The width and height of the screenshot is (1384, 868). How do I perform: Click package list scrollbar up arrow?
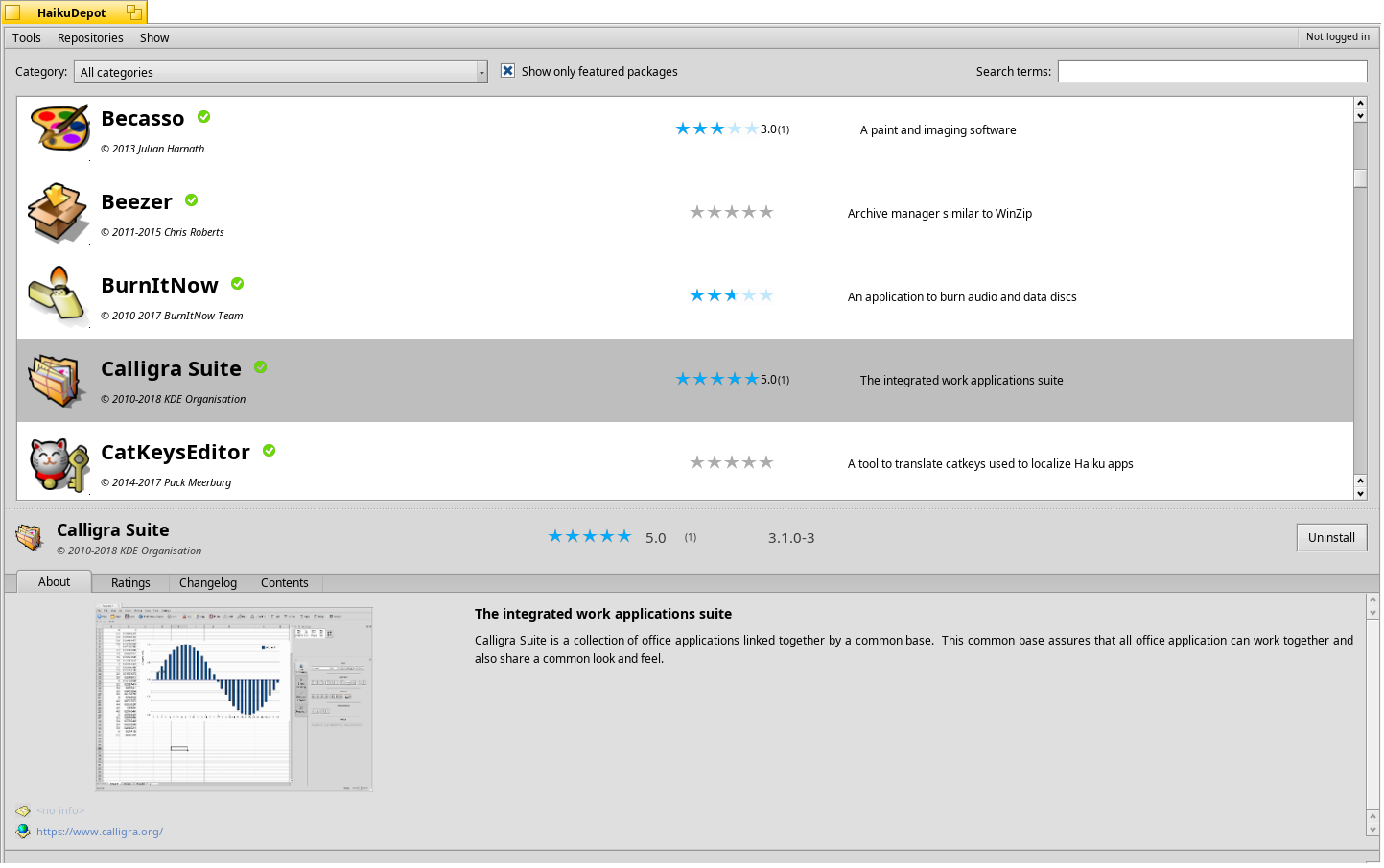point(1361,103)
